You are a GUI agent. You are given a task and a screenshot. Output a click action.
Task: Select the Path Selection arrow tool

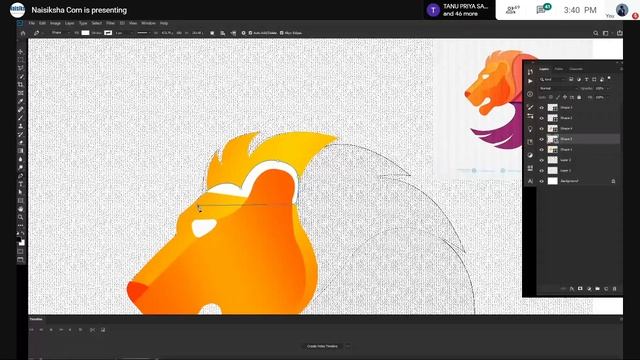20,192
